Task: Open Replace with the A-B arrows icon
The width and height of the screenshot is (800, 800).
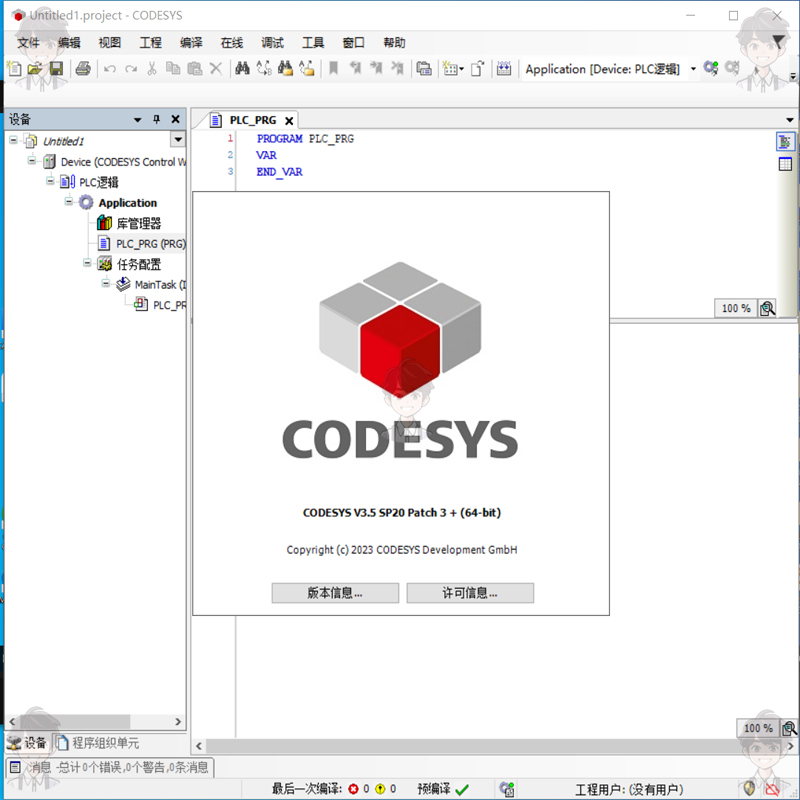Action: pos(264,68)
